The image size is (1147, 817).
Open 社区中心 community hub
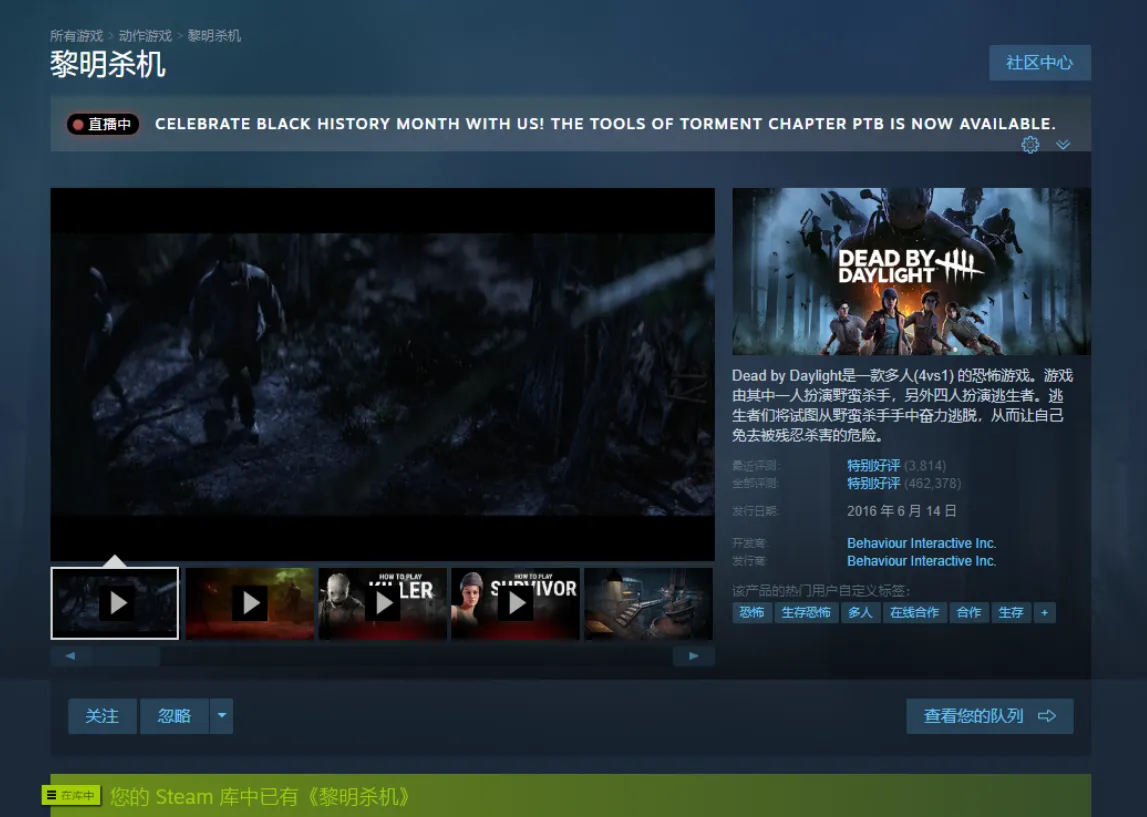1039,63
